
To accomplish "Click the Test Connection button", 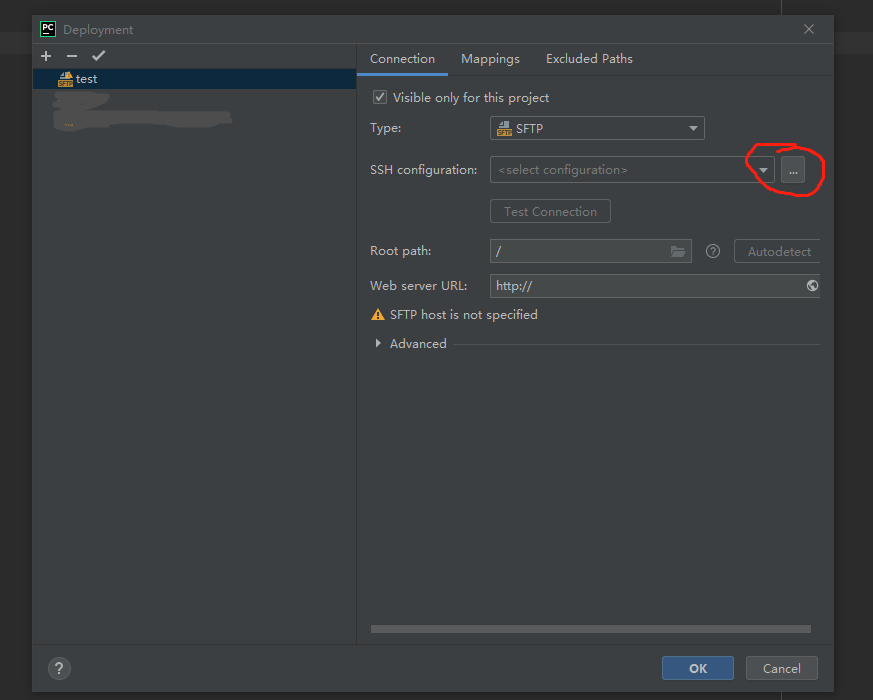I will pos(550,212).
